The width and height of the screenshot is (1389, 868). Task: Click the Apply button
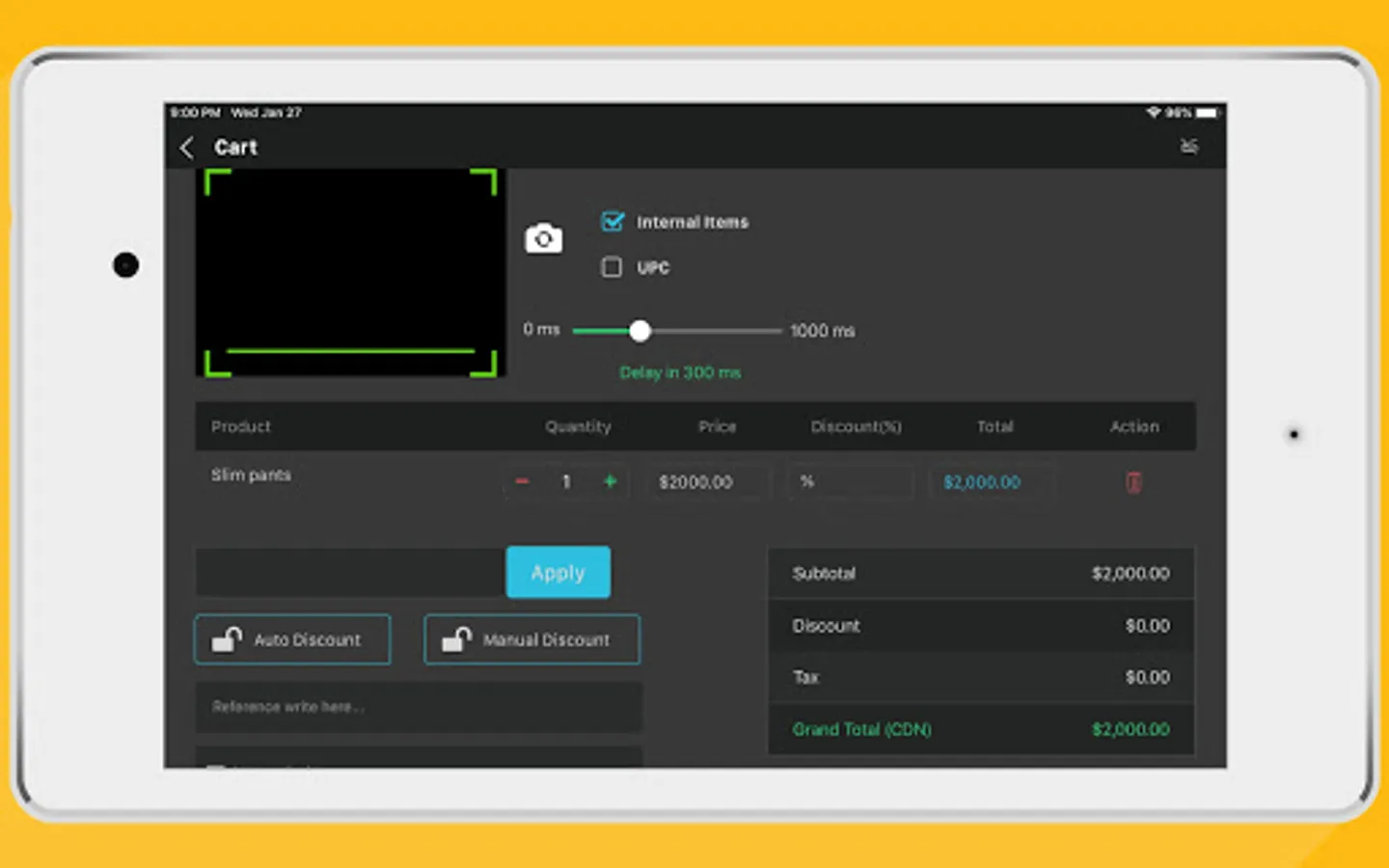[x=558, y=572]
